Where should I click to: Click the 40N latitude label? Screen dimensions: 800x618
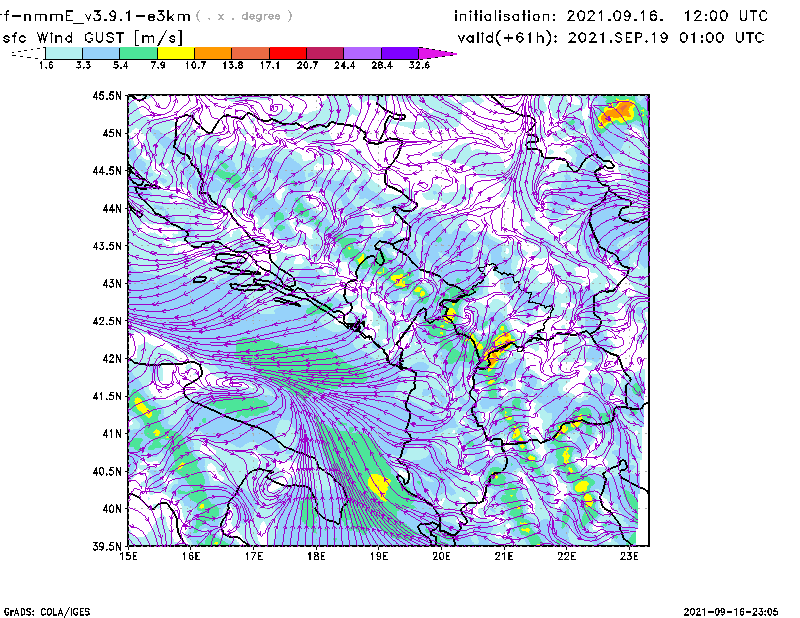click(112, 508)
